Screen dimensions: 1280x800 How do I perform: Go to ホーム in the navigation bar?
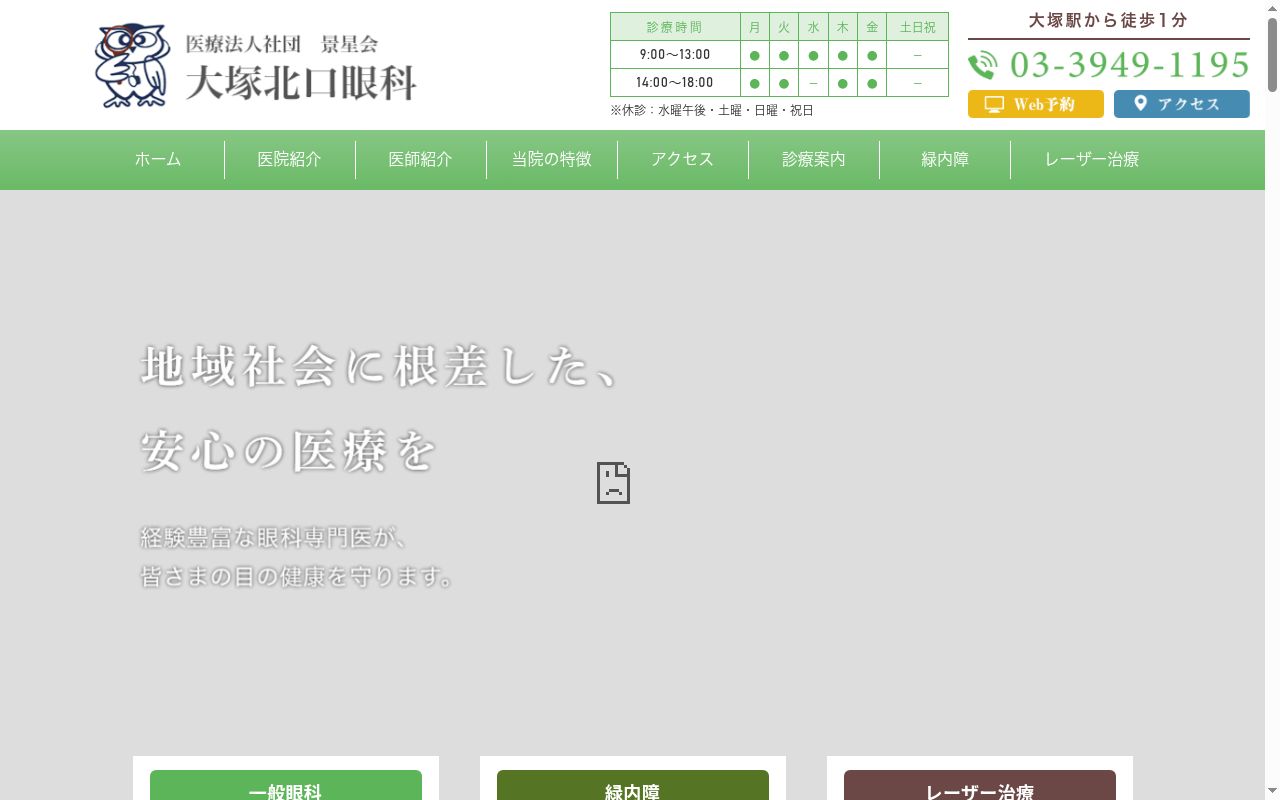click(x=158, y=160)
